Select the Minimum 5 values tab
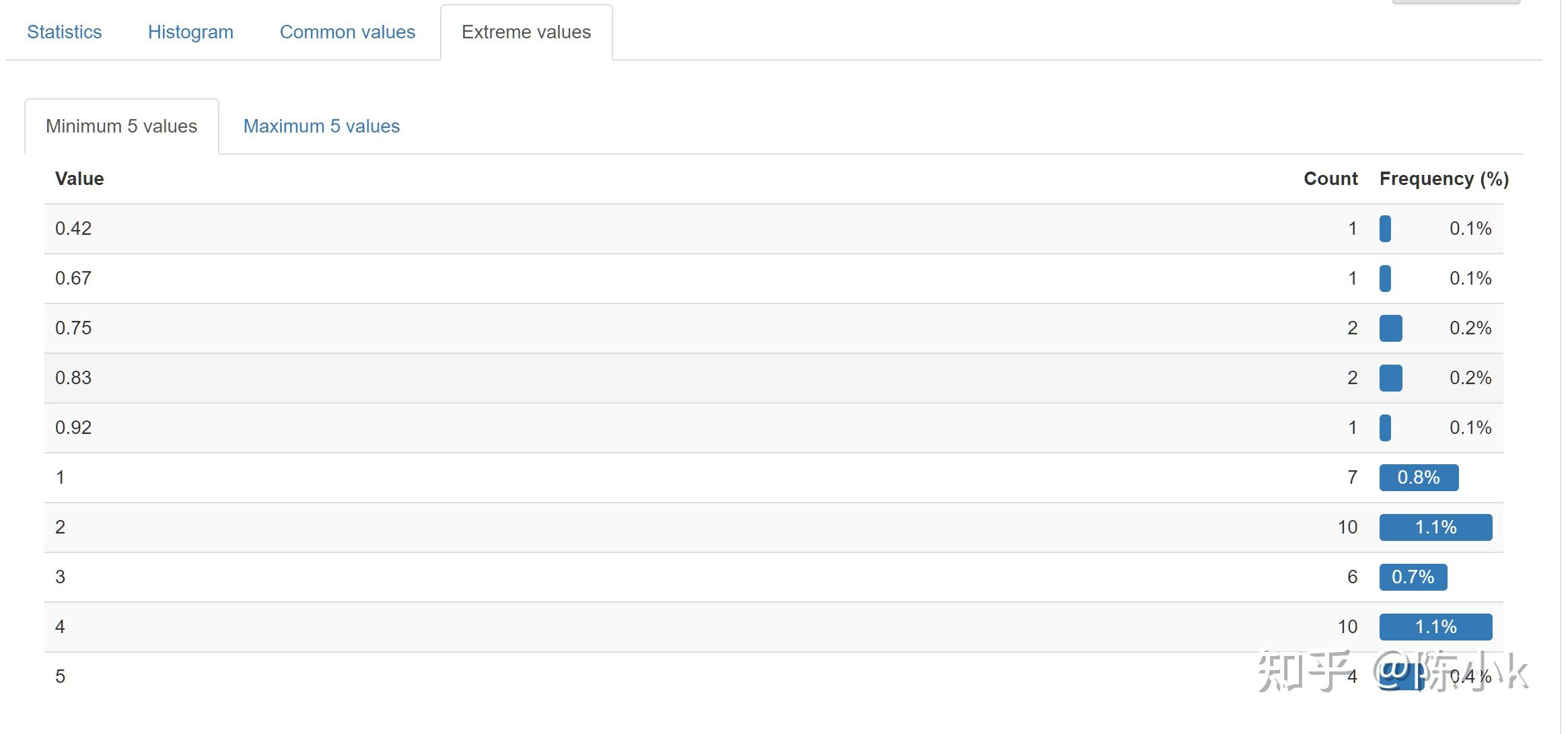The width and height of the screenshot is (1568, 734). coord(121,126)
